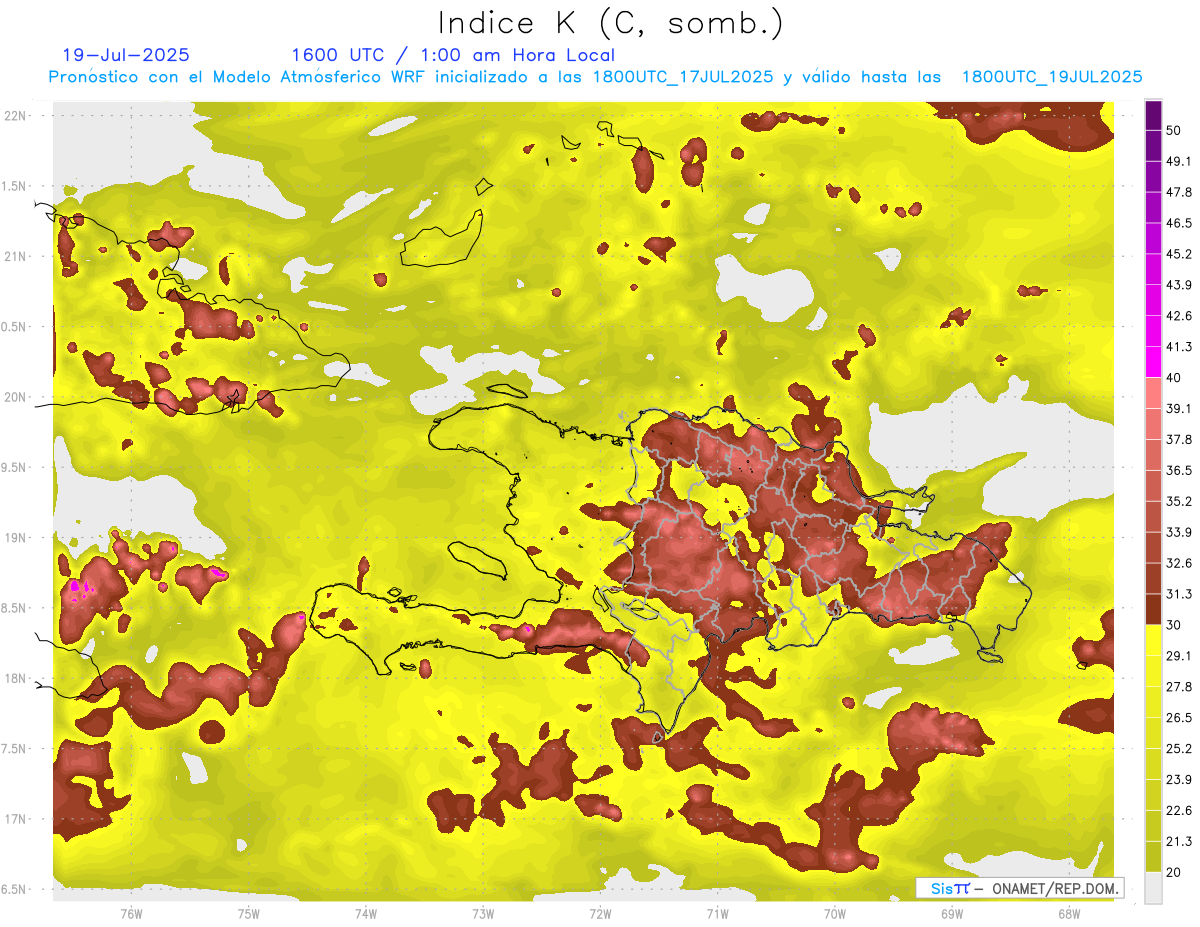Pick the dark brown swatch between 30 and 31.3
The width and height of the screenshot is (1200, 927).
click(1153, 609)
